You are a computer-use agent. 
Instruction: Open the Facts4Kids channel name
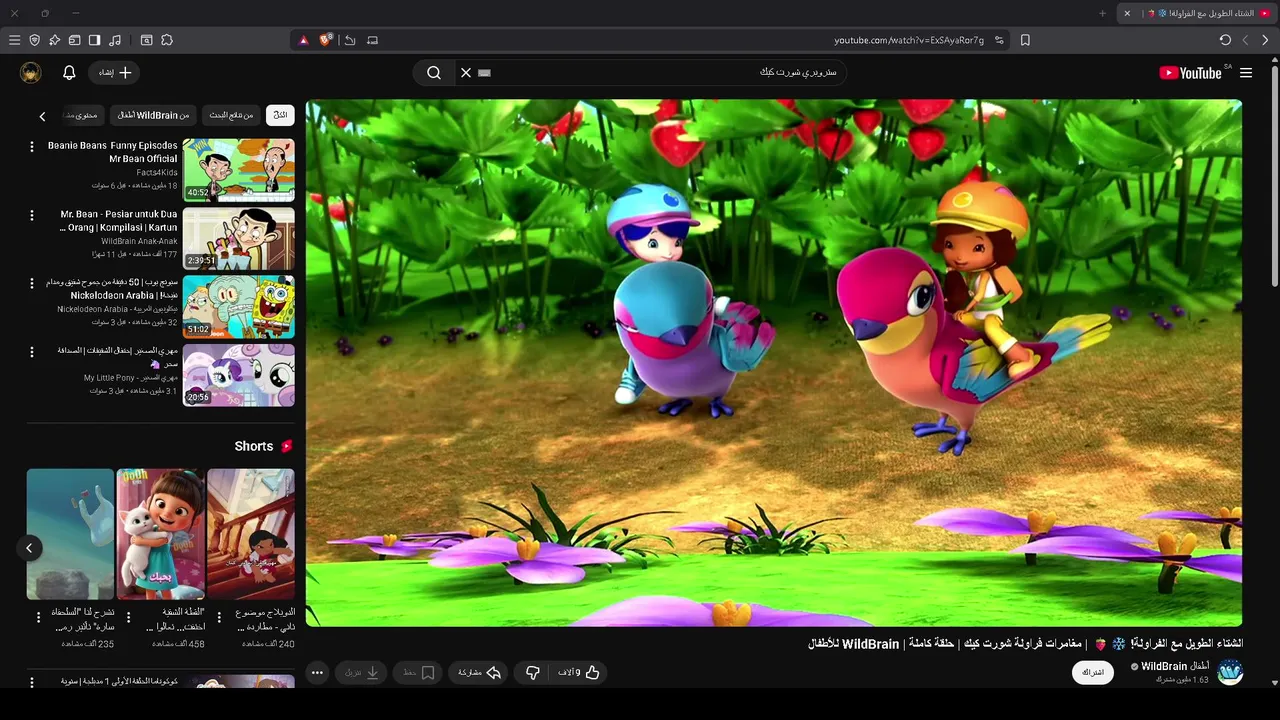(x=157, y=173)
